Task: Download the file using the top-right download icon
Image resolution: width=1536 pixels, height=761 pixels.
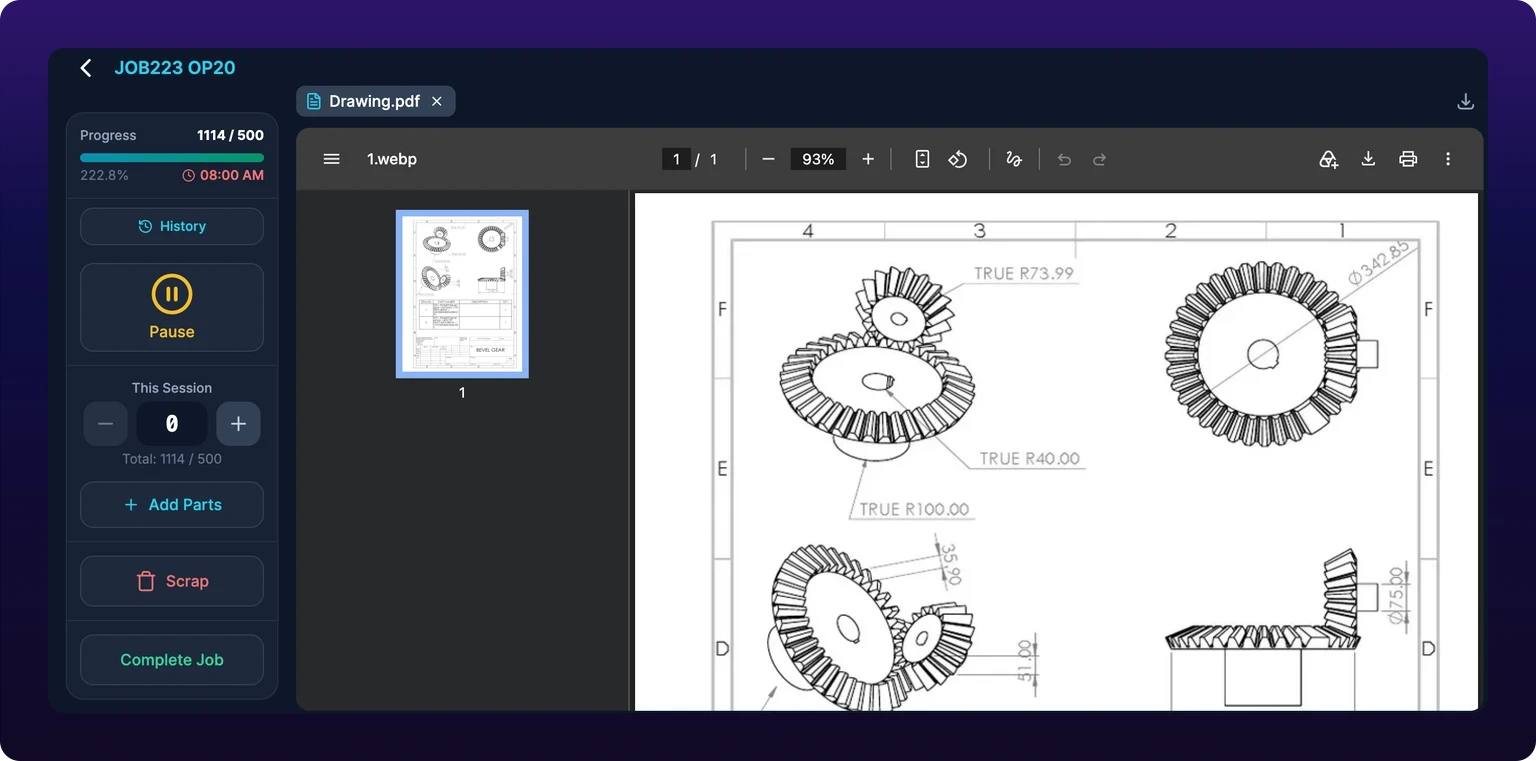Action: tap(1465, 101)
